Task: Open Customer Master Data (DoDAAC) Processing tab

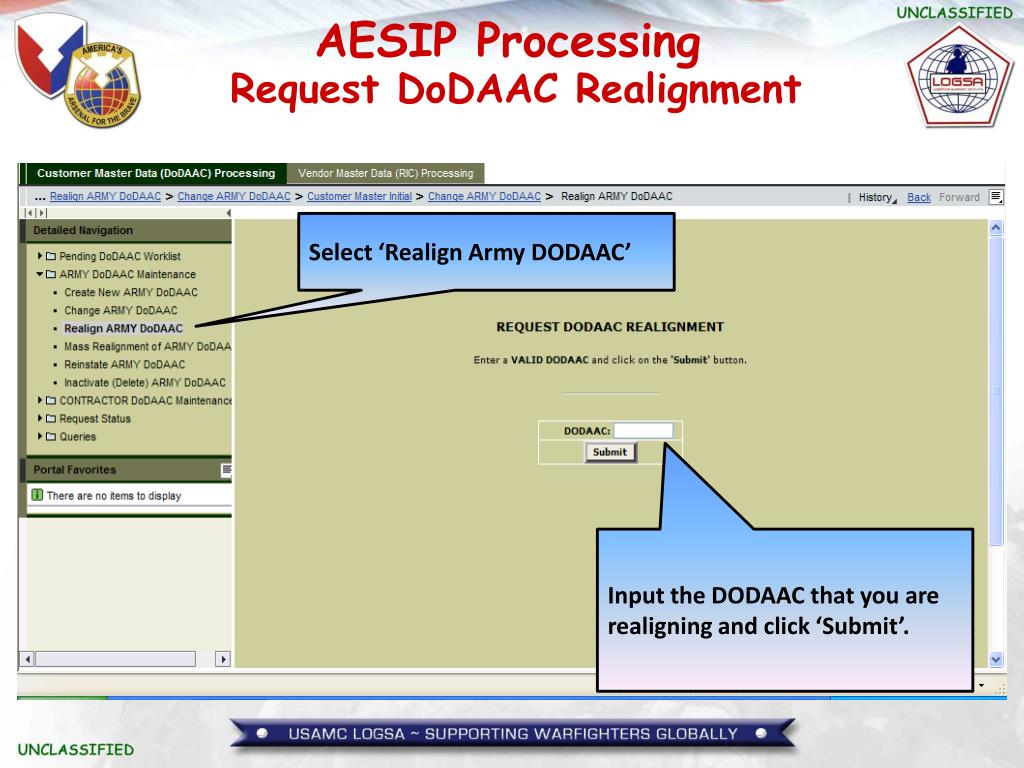Action: tap(156, 174)
